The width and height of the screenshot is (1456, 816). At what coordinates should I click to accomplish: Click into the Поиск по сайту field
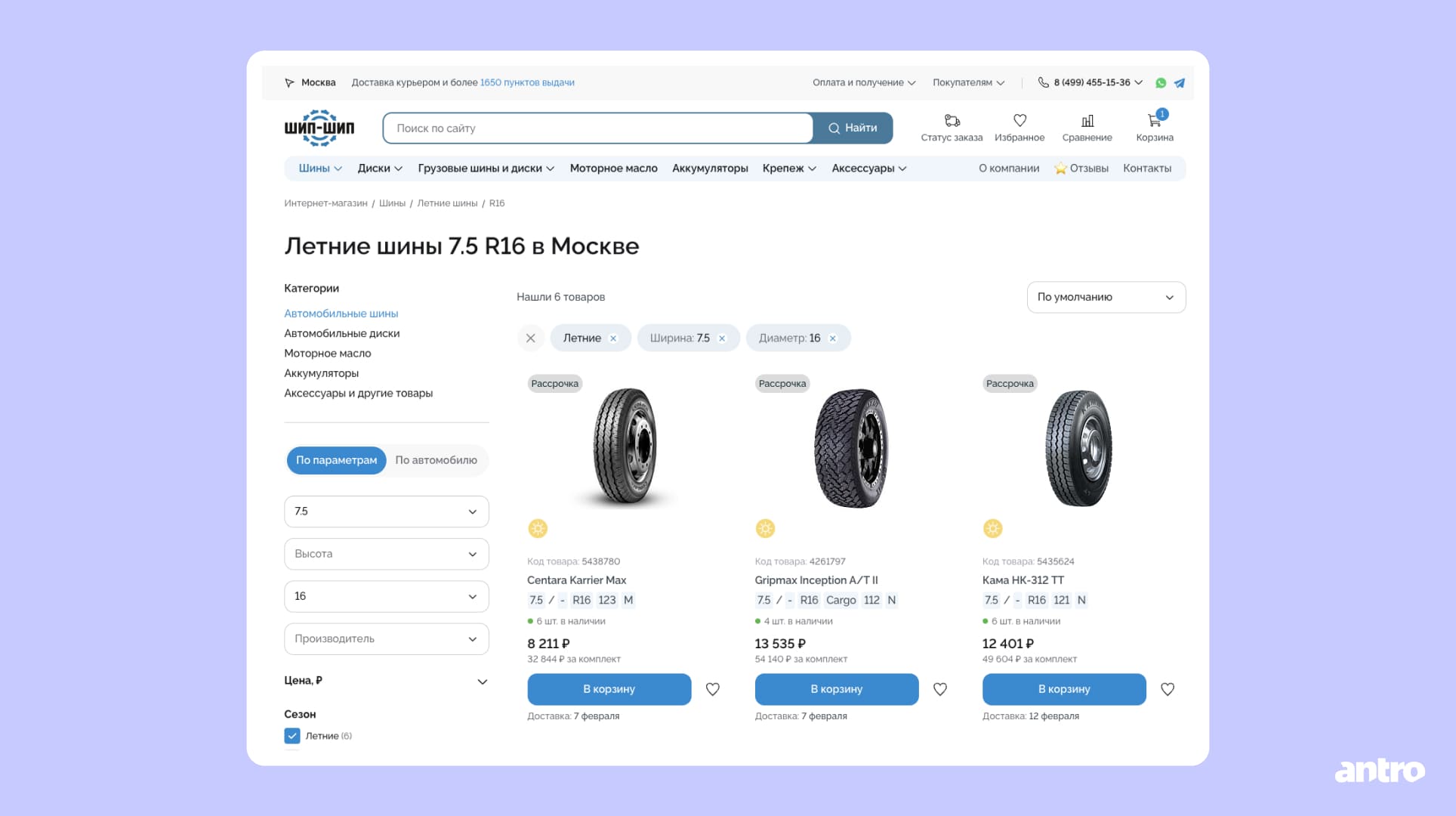597,128
